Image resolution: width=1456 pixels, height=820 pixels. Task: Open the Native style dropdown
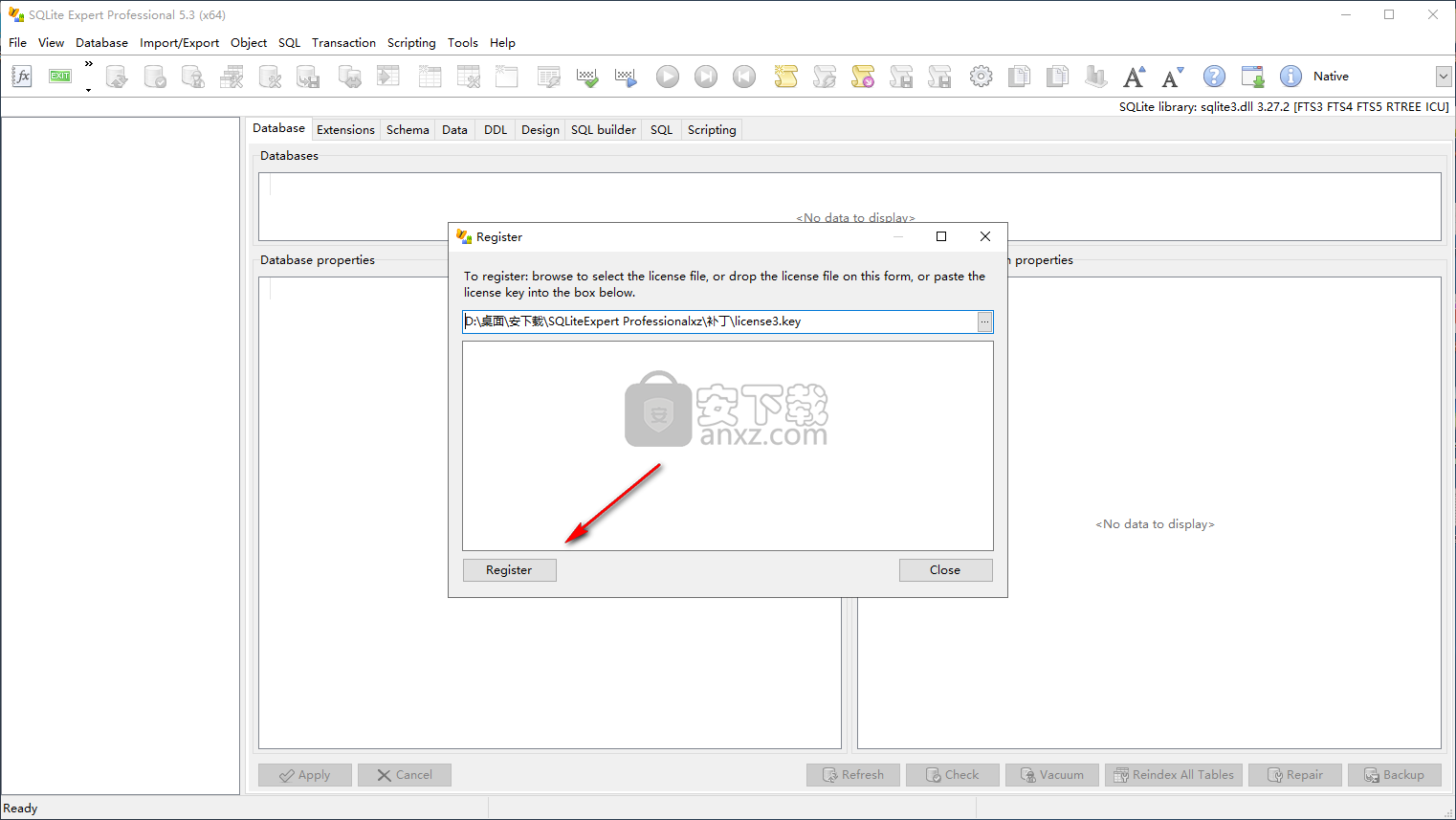(x=1444, y=77)
